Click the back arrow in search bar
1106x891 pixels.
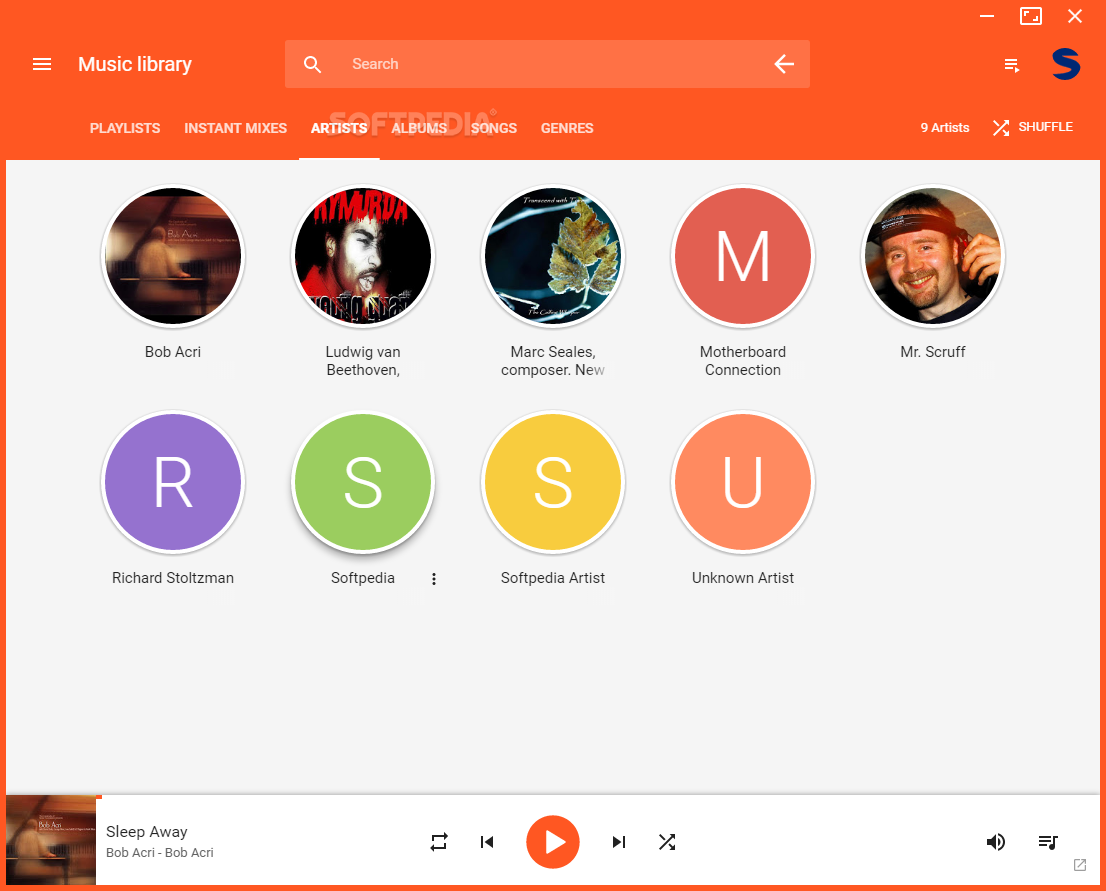click(784, 64)
